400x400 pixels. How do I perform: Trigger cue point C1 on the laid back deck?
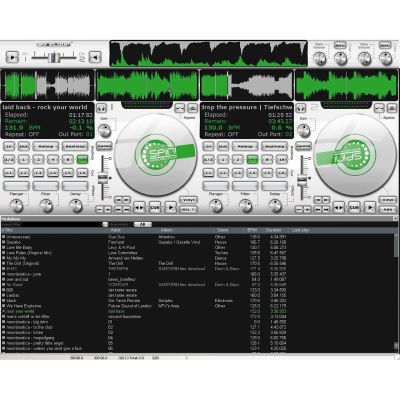point(9,173)
